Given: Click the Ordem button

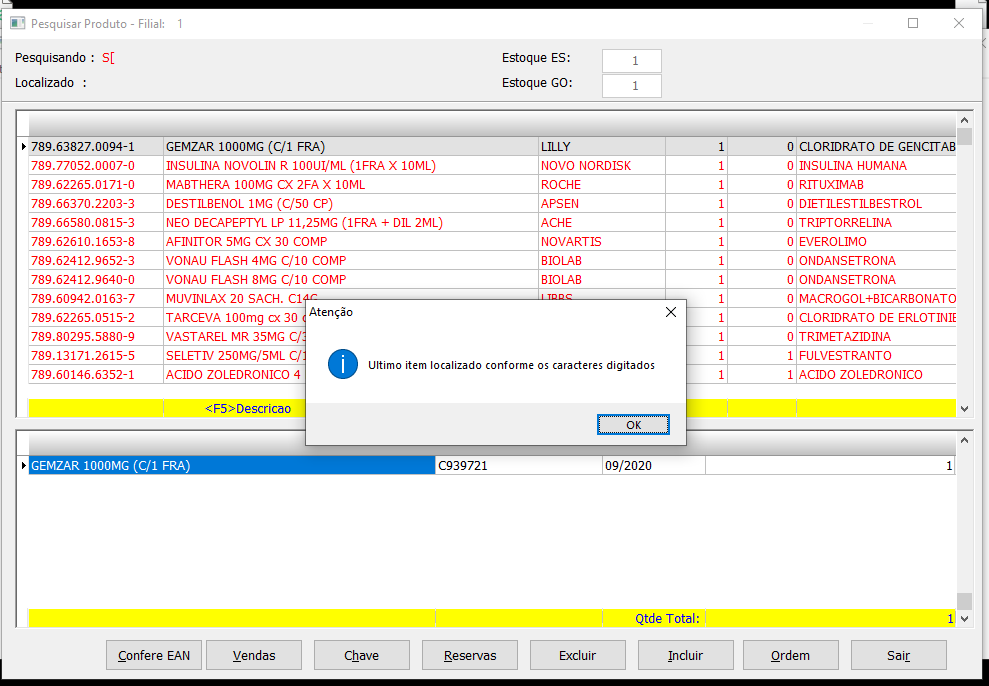Looking at the screenshot, I should pyautogui.click(x=790, y=656).
